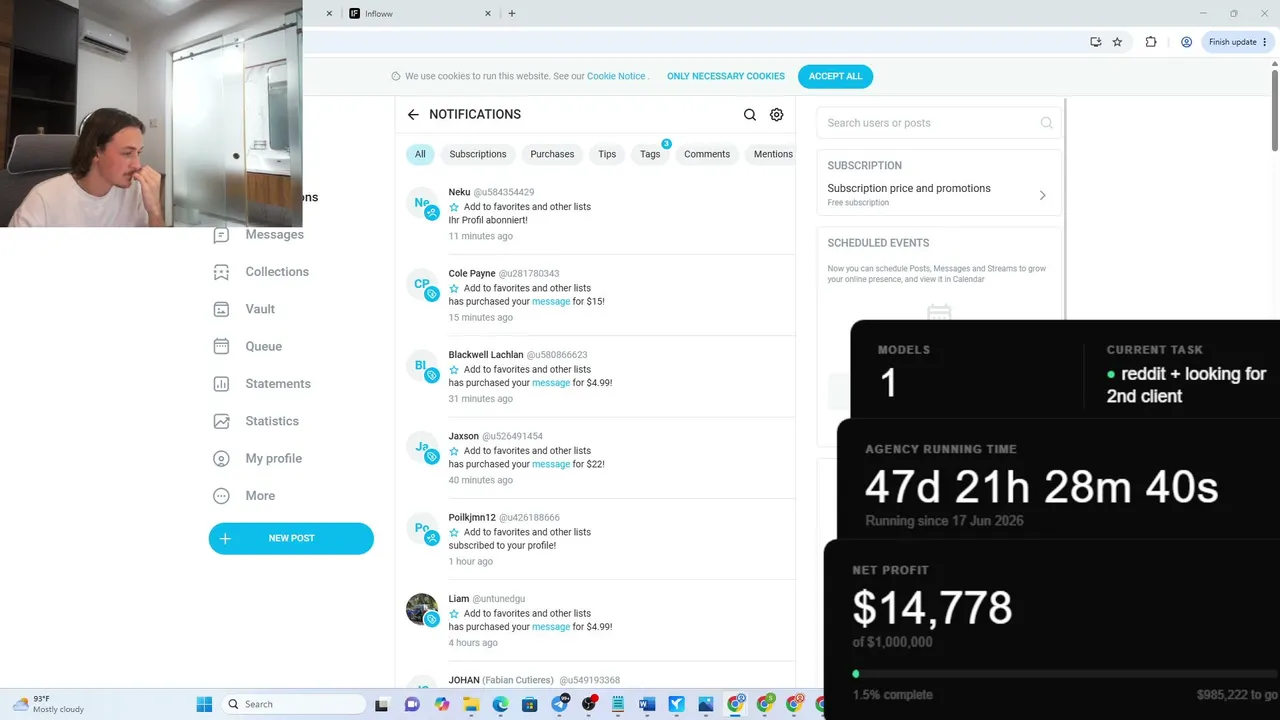The height and width of the screenshot is (720, 1280).
Task: Open Microsoft Edge from the taskbar
Action: pos(501,704)
